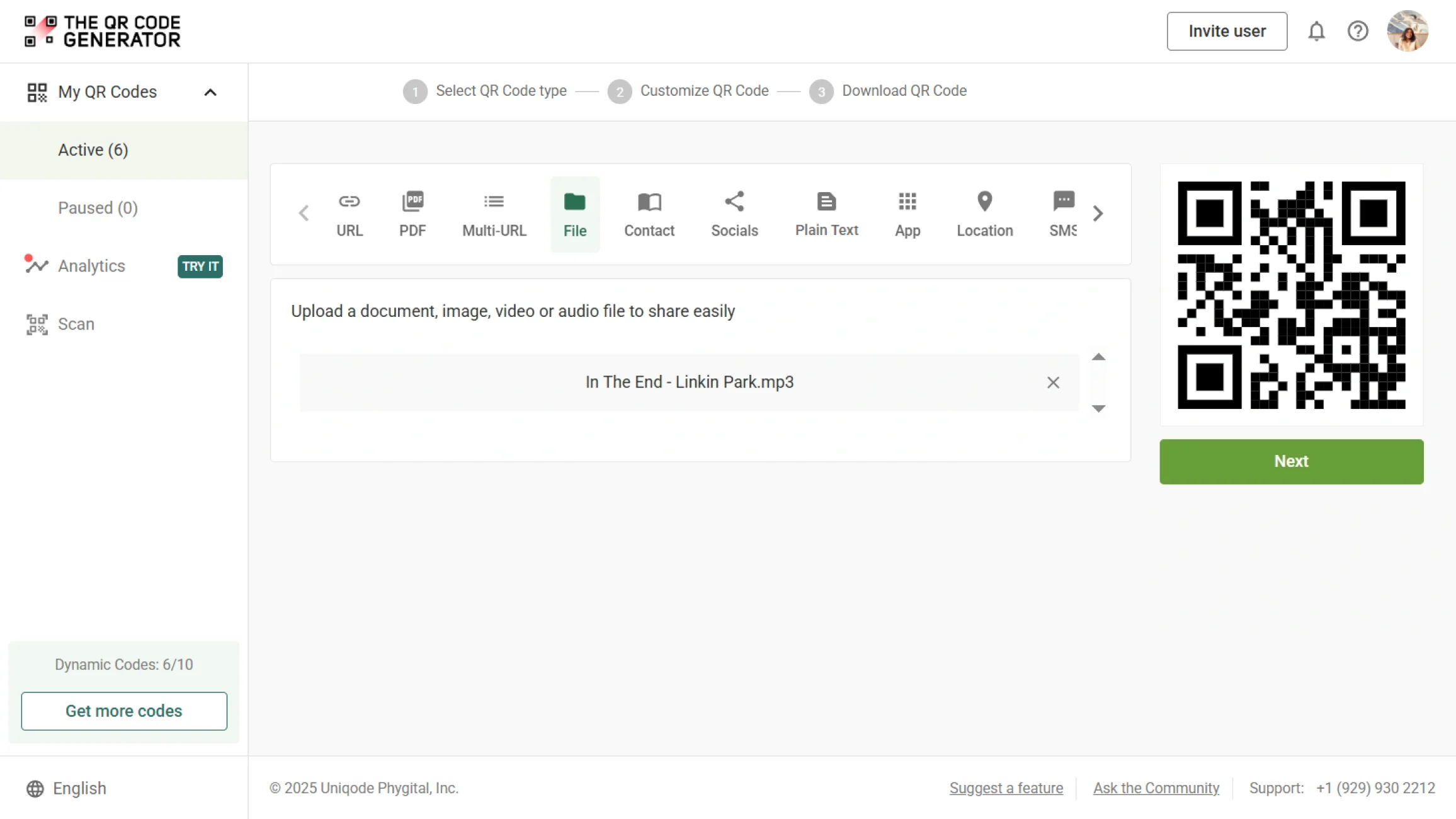Collapse the My QR Codes section
The image size is (1456, 819).
(x=210, y=92)
